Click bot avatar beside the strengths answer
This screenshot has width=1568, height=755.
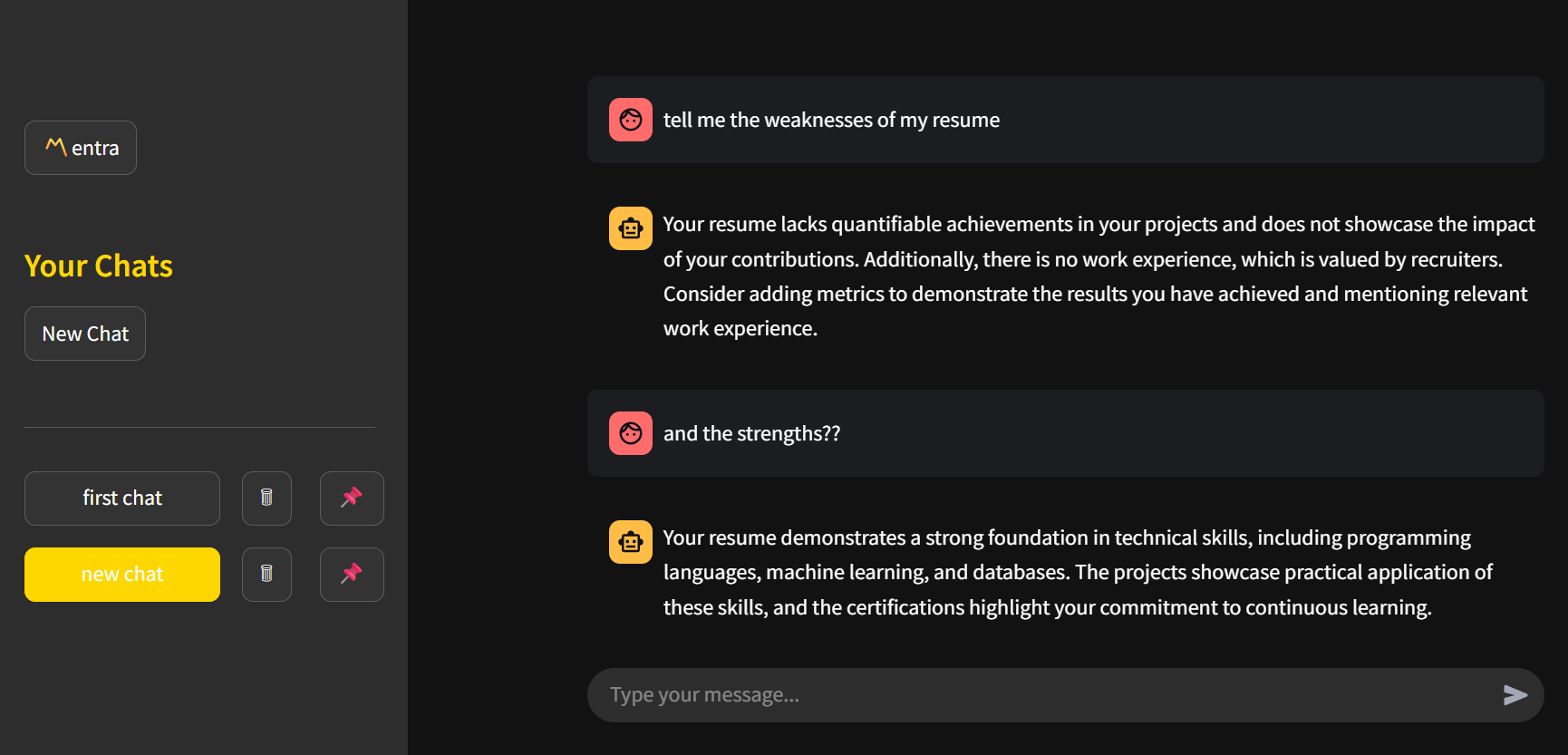[x=631, y=542]
